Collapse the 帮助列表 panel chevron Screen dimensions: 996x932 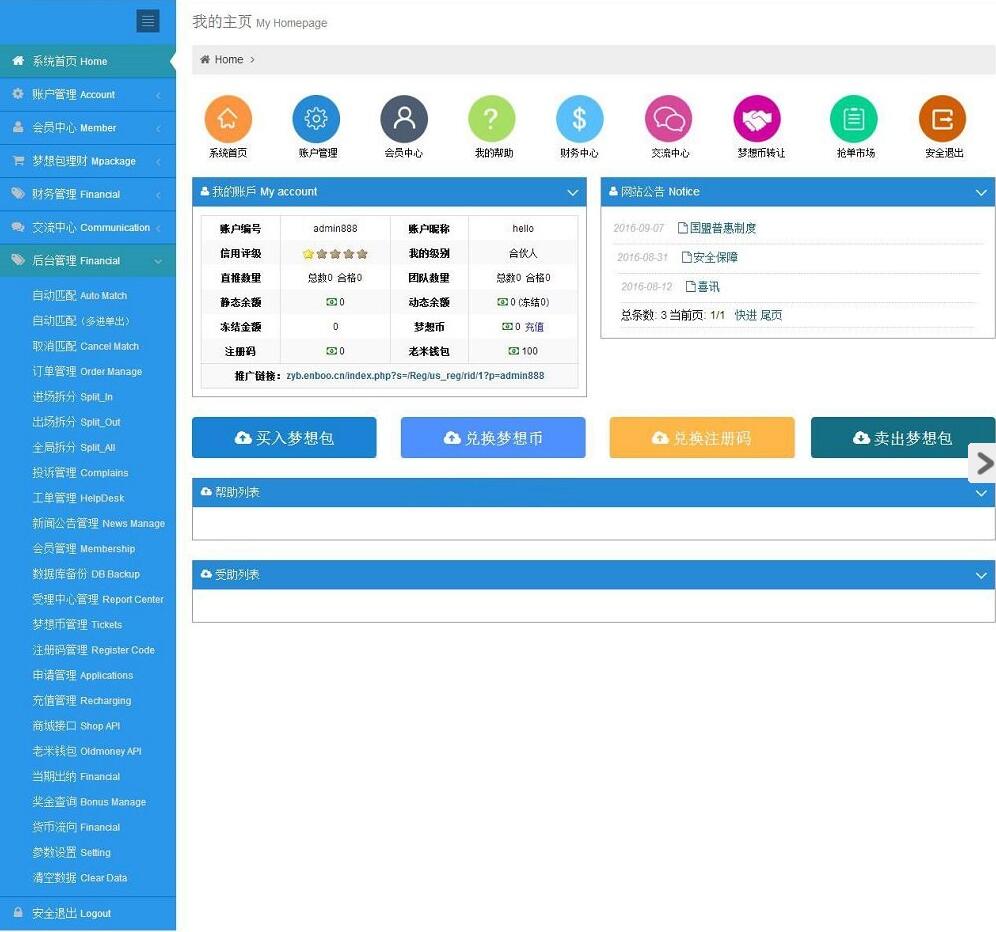[x=981, y=493]
